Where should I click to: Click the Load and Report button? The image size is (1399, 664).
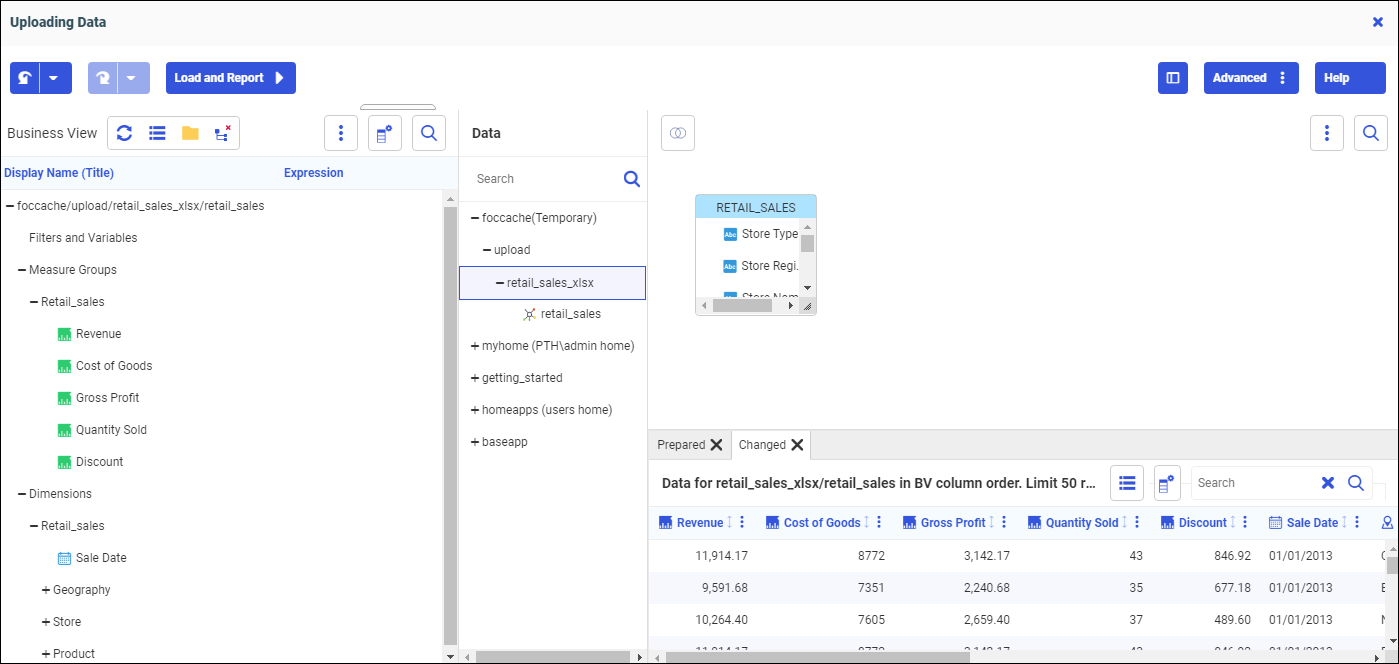pyautogui.click(x=230, y=78)
